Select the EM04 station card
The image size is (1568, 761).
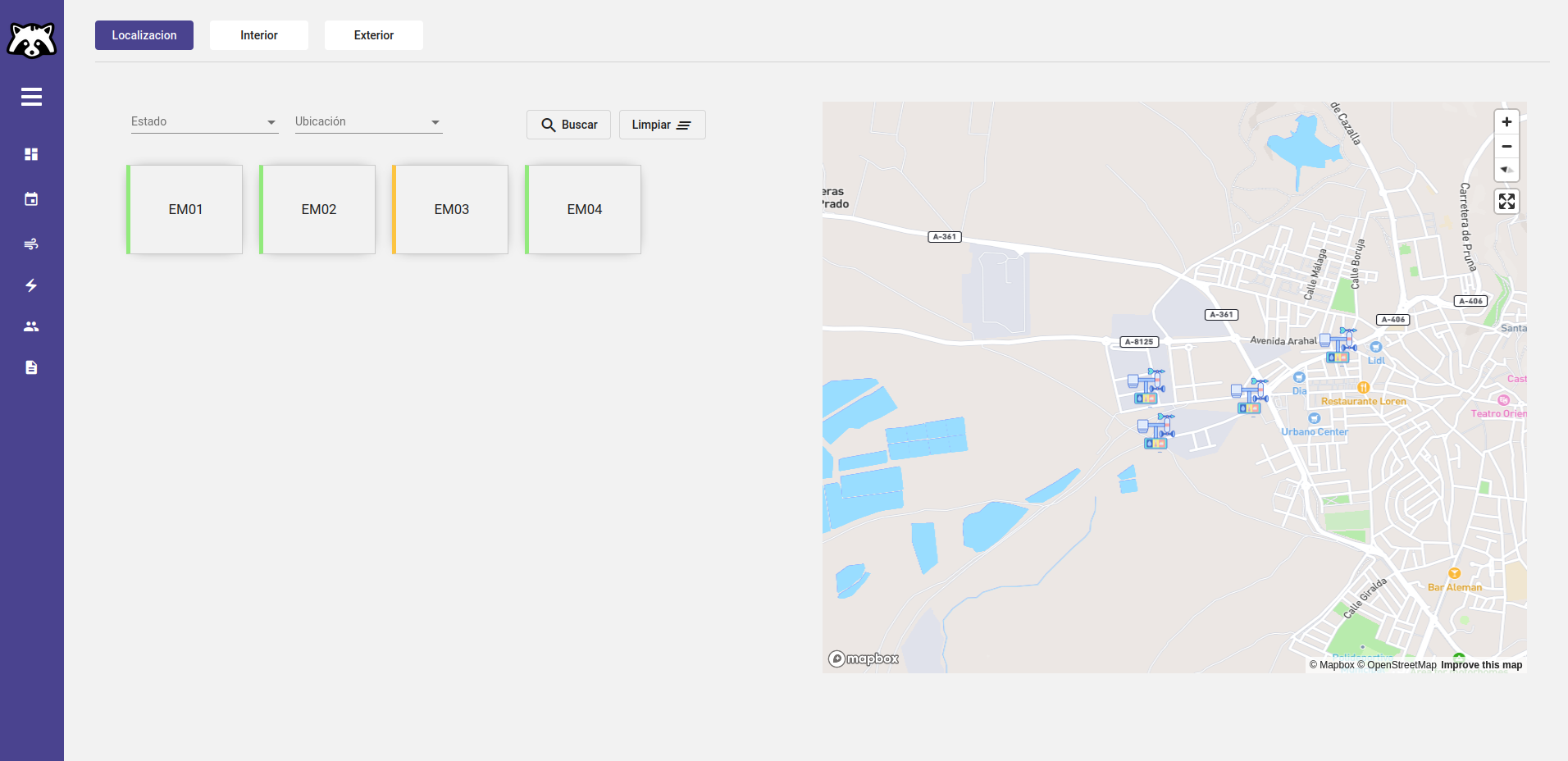click(x=583, y=209)
